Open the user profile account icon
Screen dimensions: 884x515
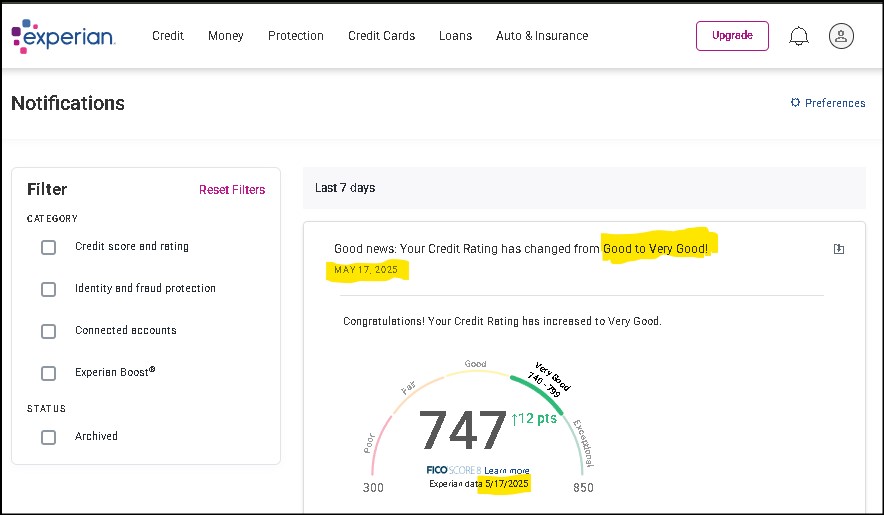pos(840,36)
